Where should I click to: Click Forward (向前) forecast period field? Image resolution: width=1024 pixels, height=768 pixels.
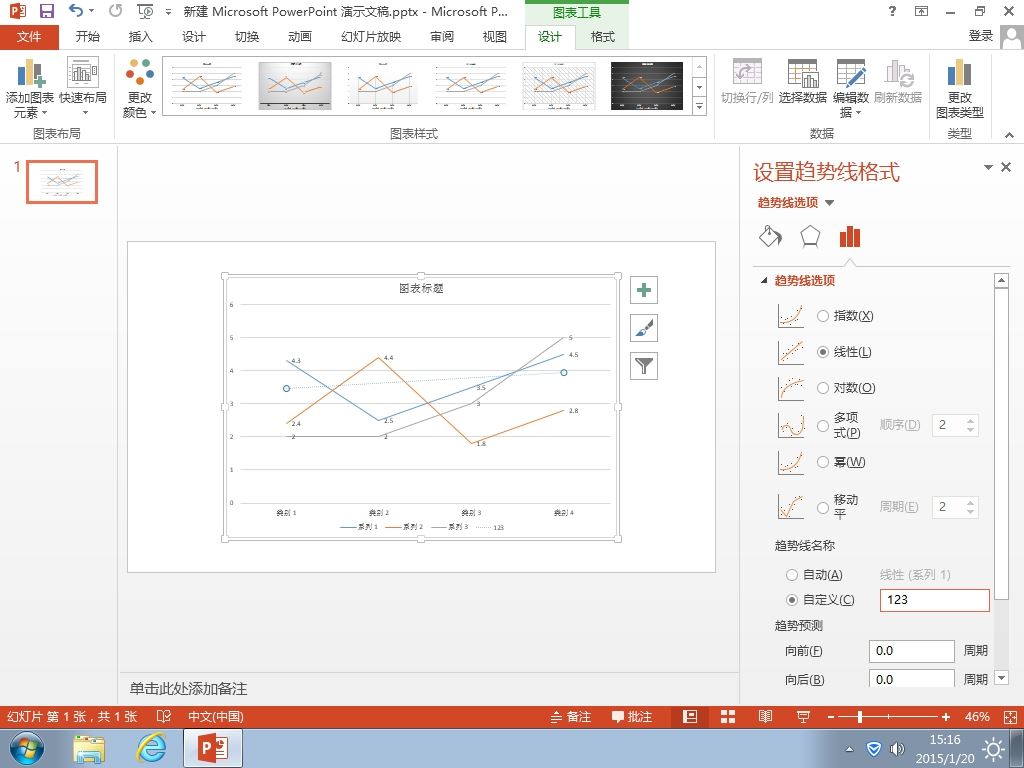(x=912, y=651)
